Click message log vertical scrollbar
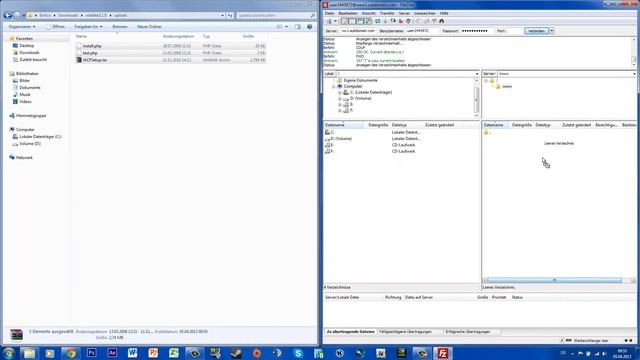640x360 pixels. point(634,52)
